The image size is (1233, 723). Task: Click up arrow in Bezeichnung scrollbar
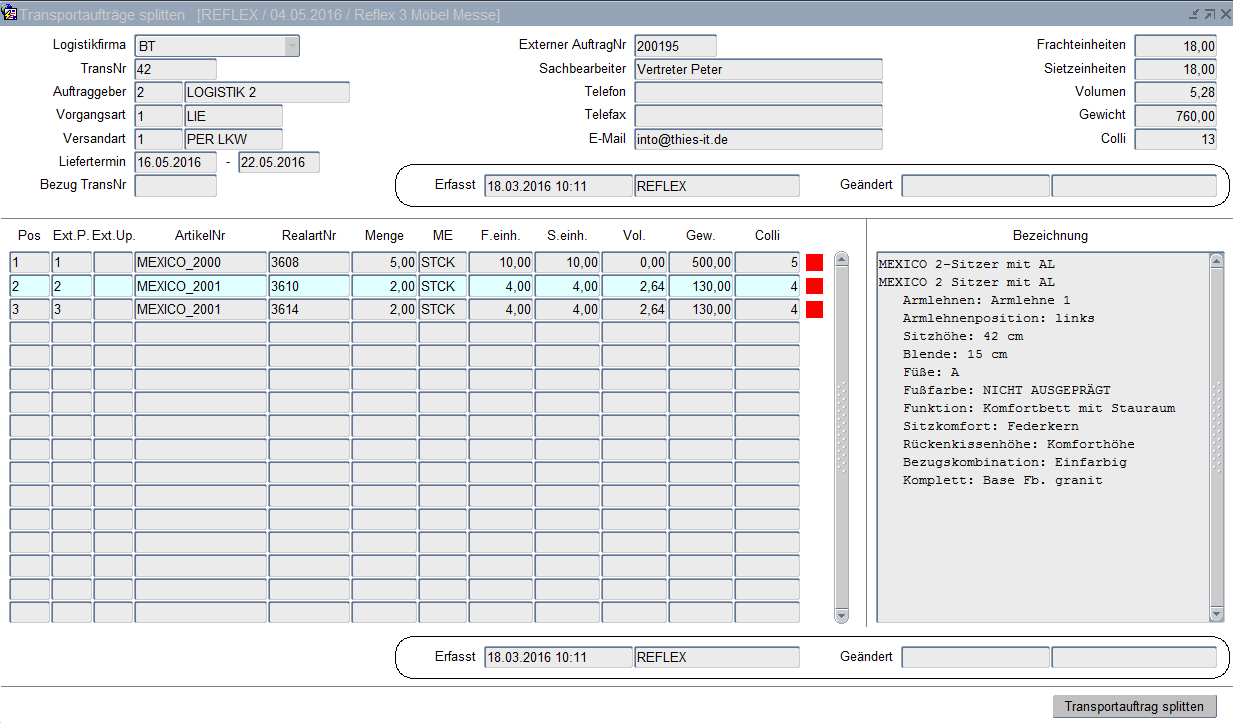click(x=1216, y=261)
